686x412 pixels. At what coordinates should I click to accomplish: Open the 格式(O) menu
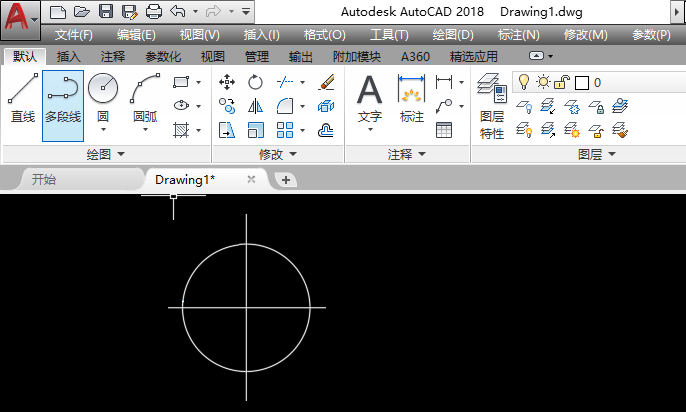coord(325,35)
